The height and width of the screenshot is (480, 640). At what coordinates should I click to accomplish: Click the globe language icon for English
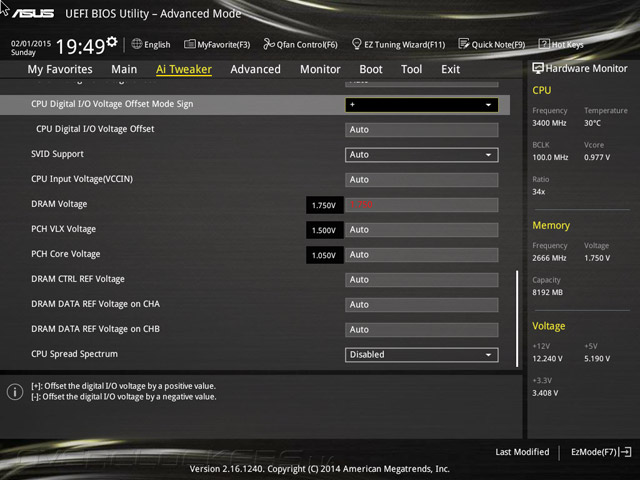(x=137, y=44)
